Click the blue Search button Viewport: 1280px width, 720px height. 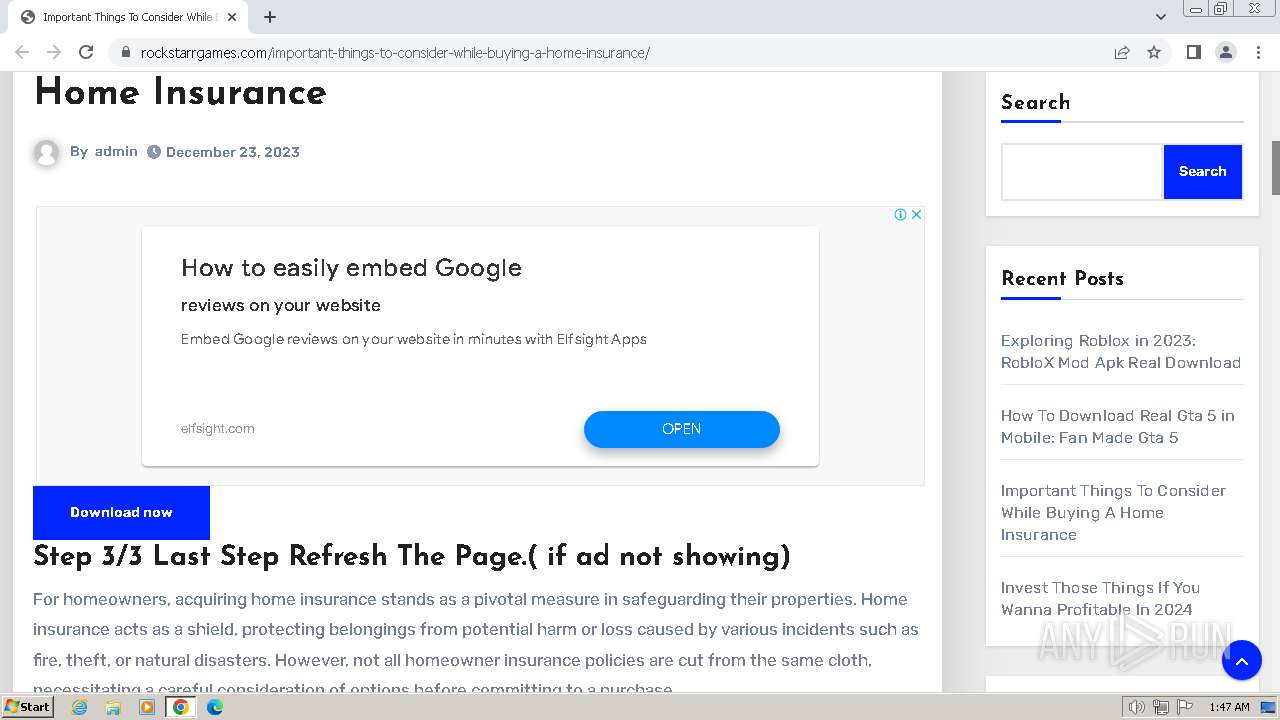1202,172
